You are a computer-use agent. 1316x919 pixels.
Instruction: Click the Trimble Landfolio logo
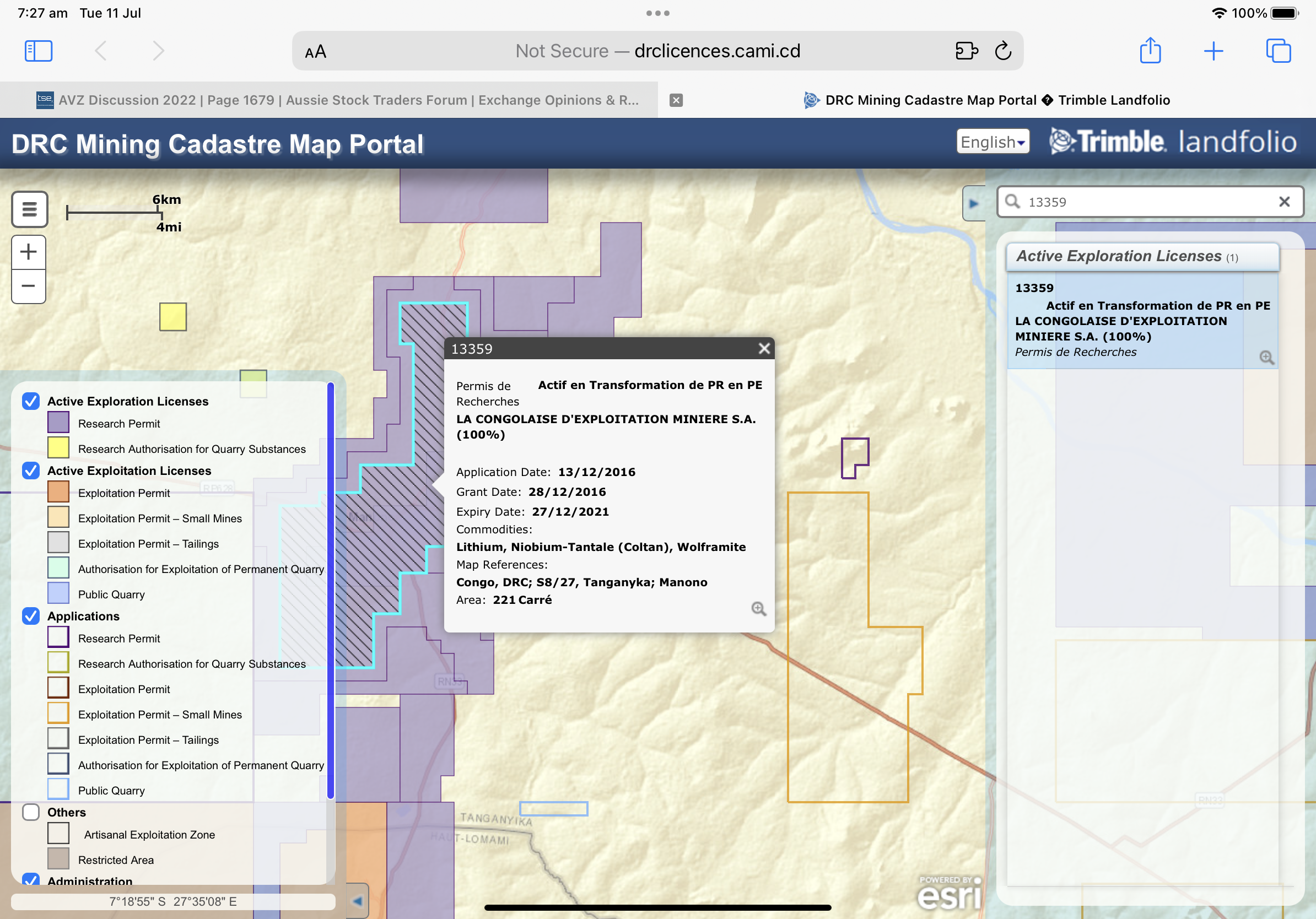coord(1173,142)
